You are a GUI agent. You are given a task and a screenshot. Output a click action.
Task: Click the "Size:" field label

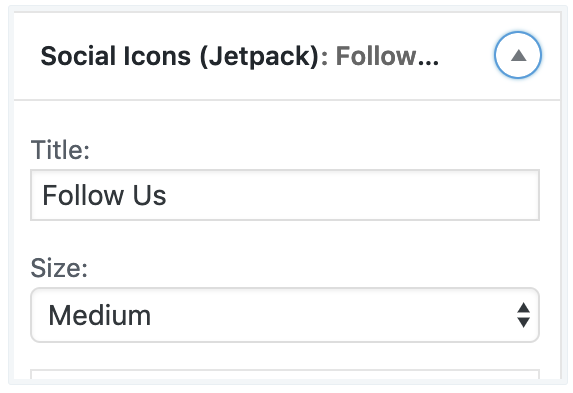pyautogui.click(x=59, y=268)
